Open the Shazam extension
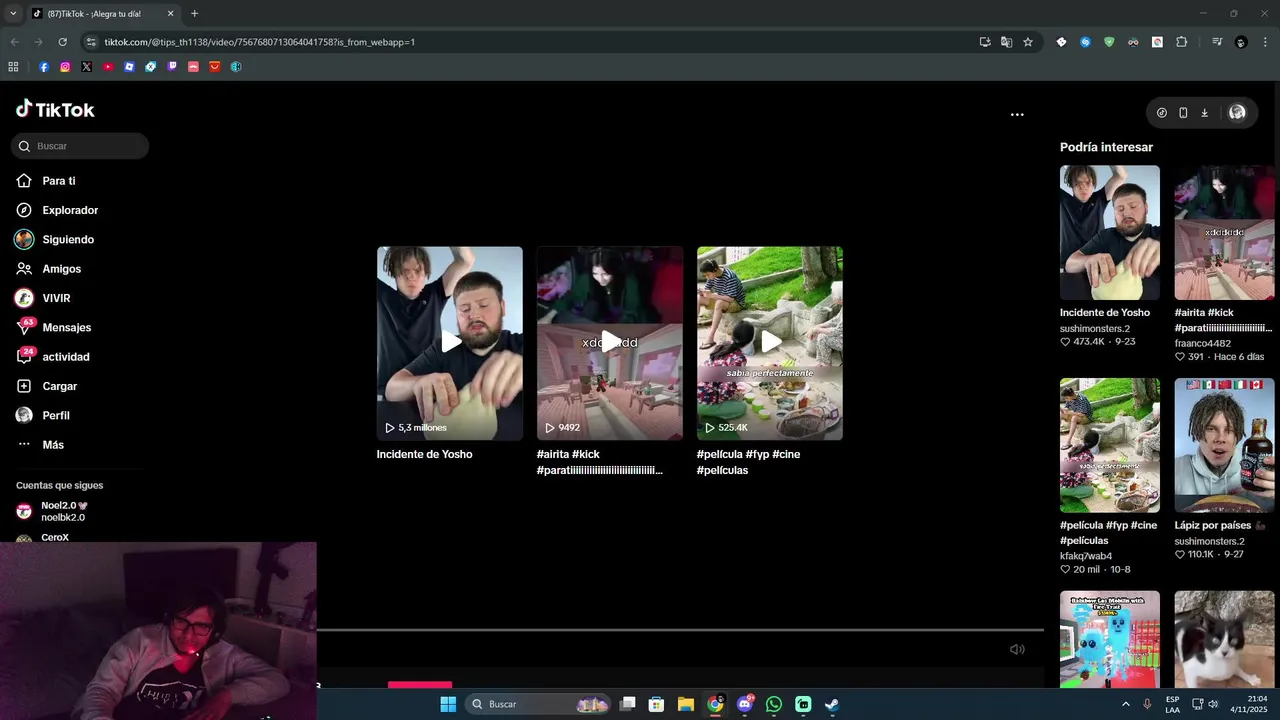Screen dimensions: 1280x720 [x=1085, y=42]
